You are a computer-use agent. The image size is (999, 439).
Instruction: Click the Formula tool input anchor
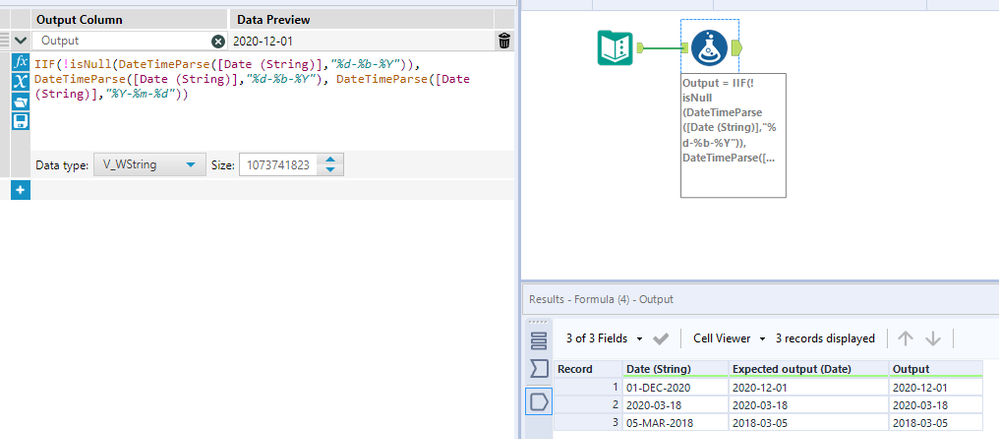click(x=684, y=47)
